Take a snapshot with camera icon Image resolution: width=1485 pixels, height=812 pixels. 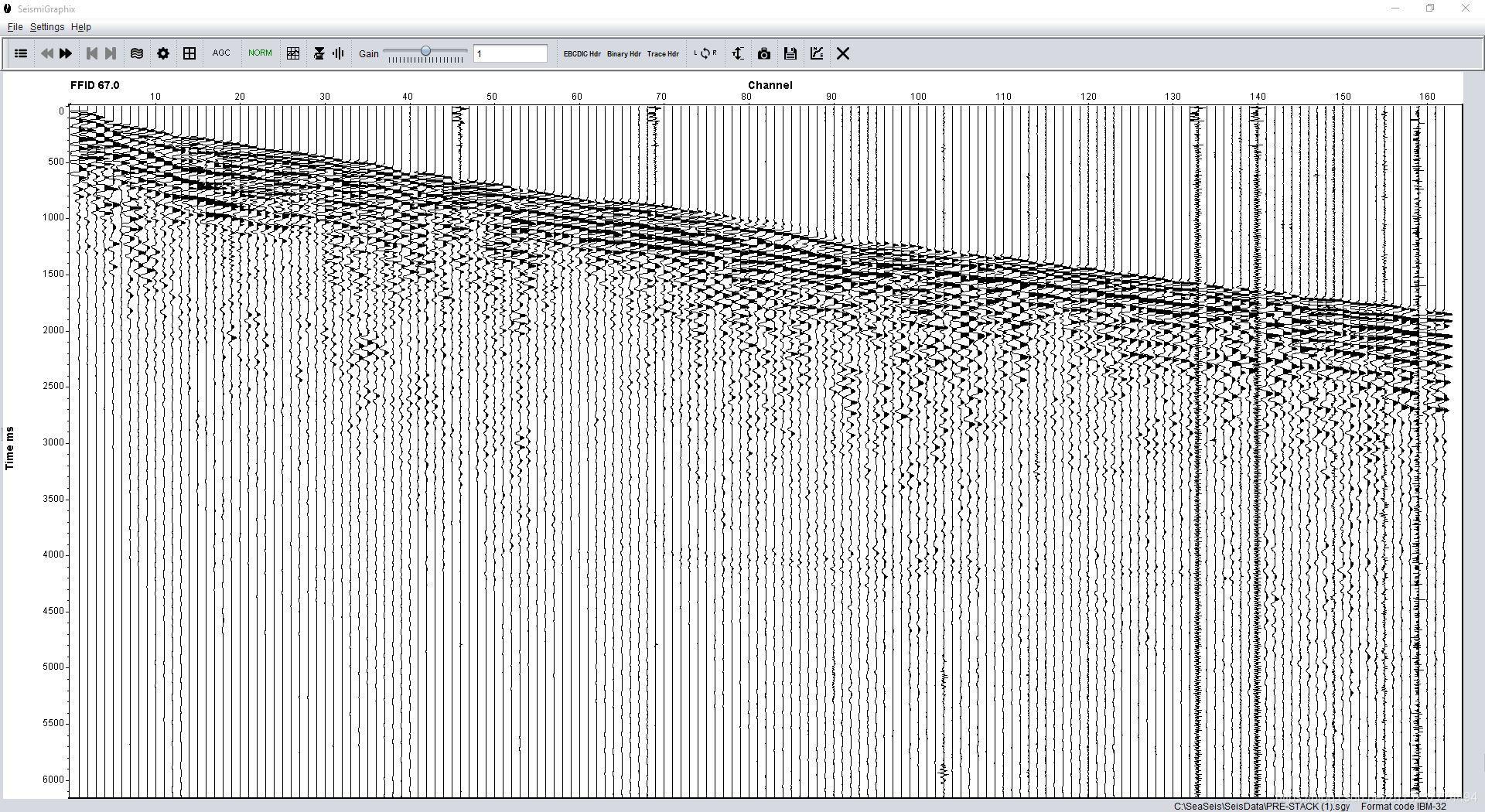tap(764, 53)
